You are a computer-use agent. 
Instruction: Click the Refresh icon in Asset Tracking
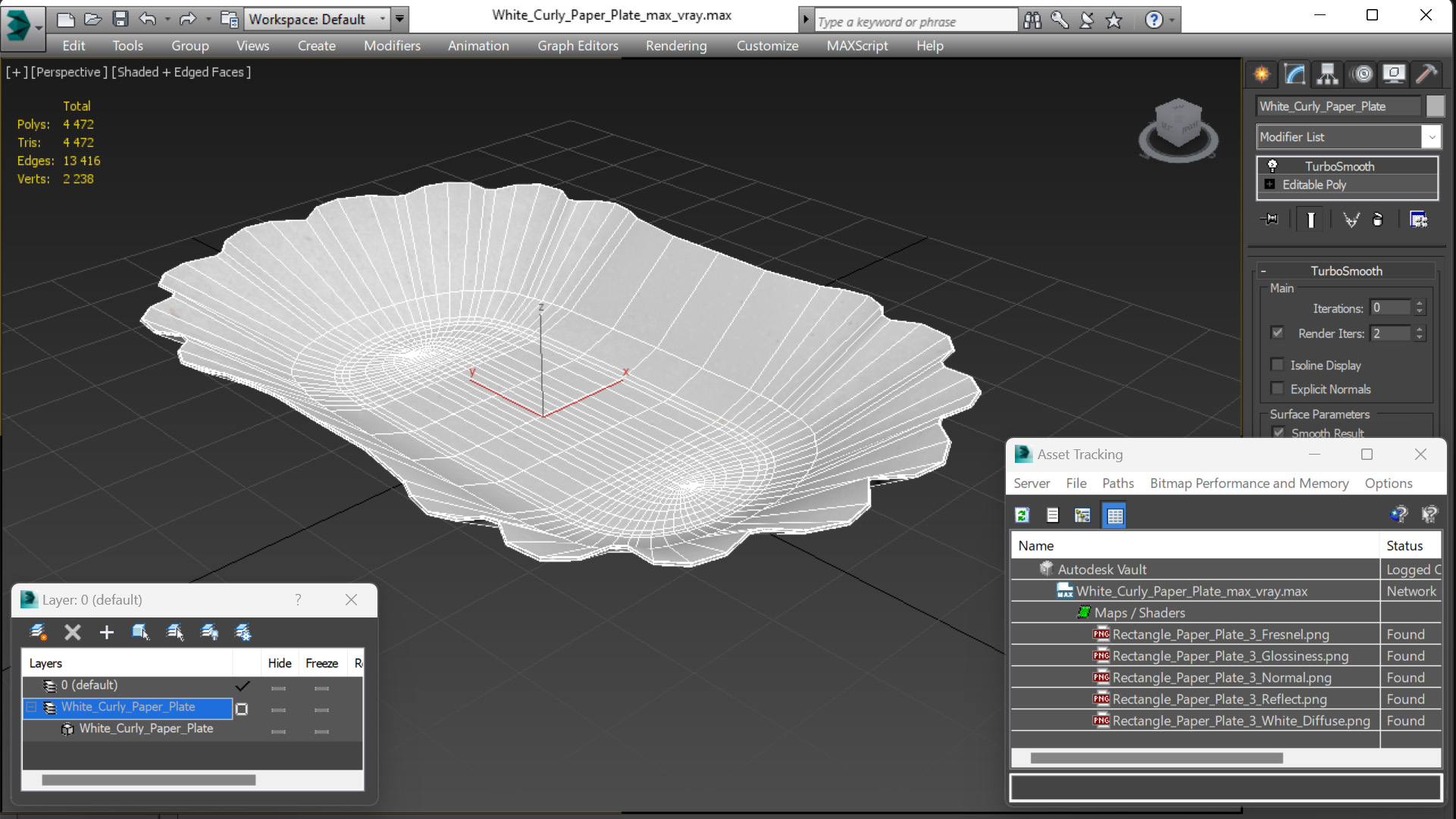coord(1022,515)
